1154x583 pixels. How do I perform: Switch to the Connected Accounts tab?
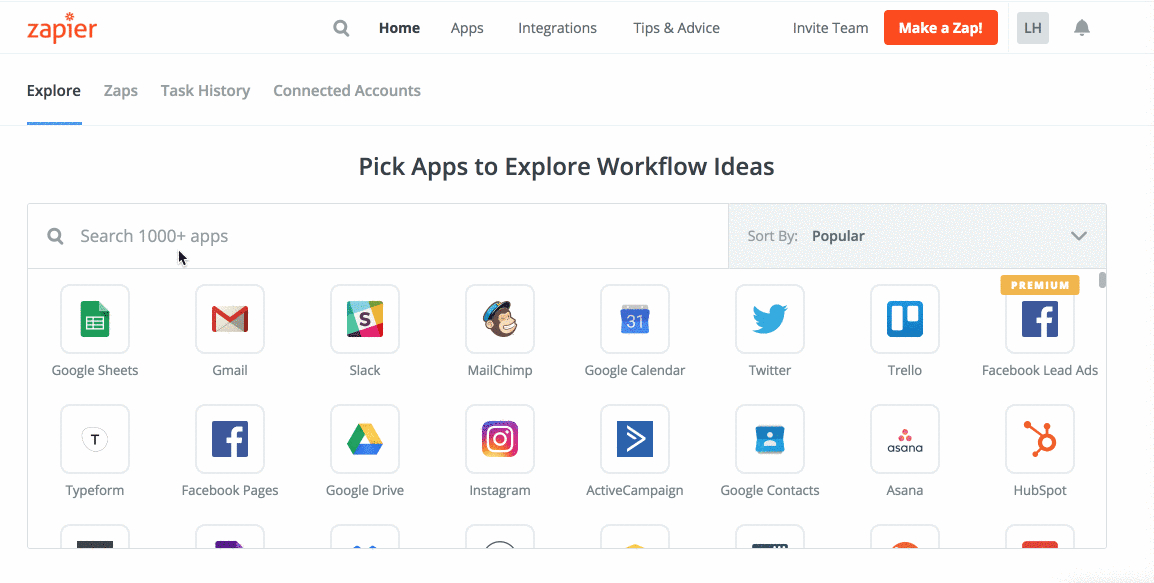click(347, 91)
